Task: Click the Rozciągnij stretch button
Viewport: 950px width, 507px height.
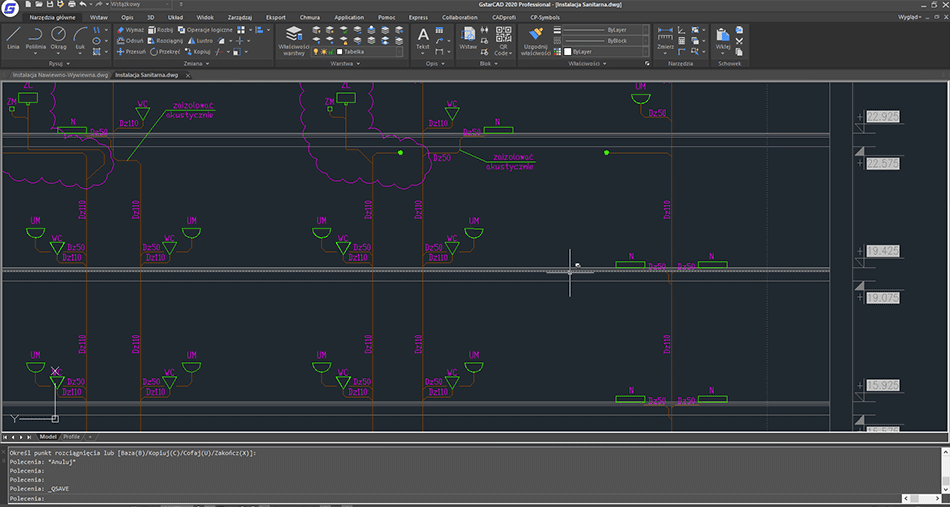Action: point(166,41)
